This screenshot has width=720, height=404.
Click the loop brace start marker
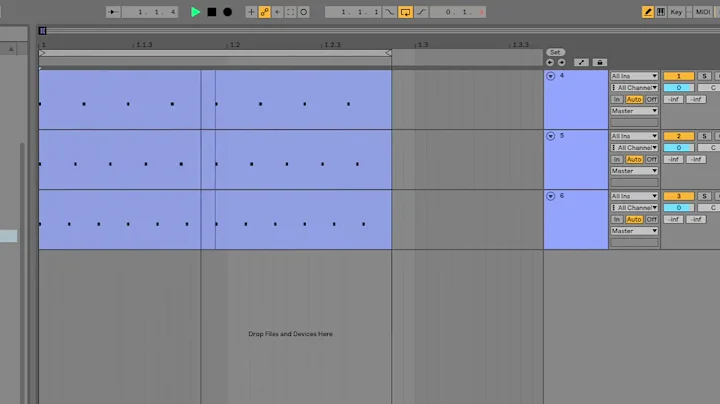click(x=42, y=53)
